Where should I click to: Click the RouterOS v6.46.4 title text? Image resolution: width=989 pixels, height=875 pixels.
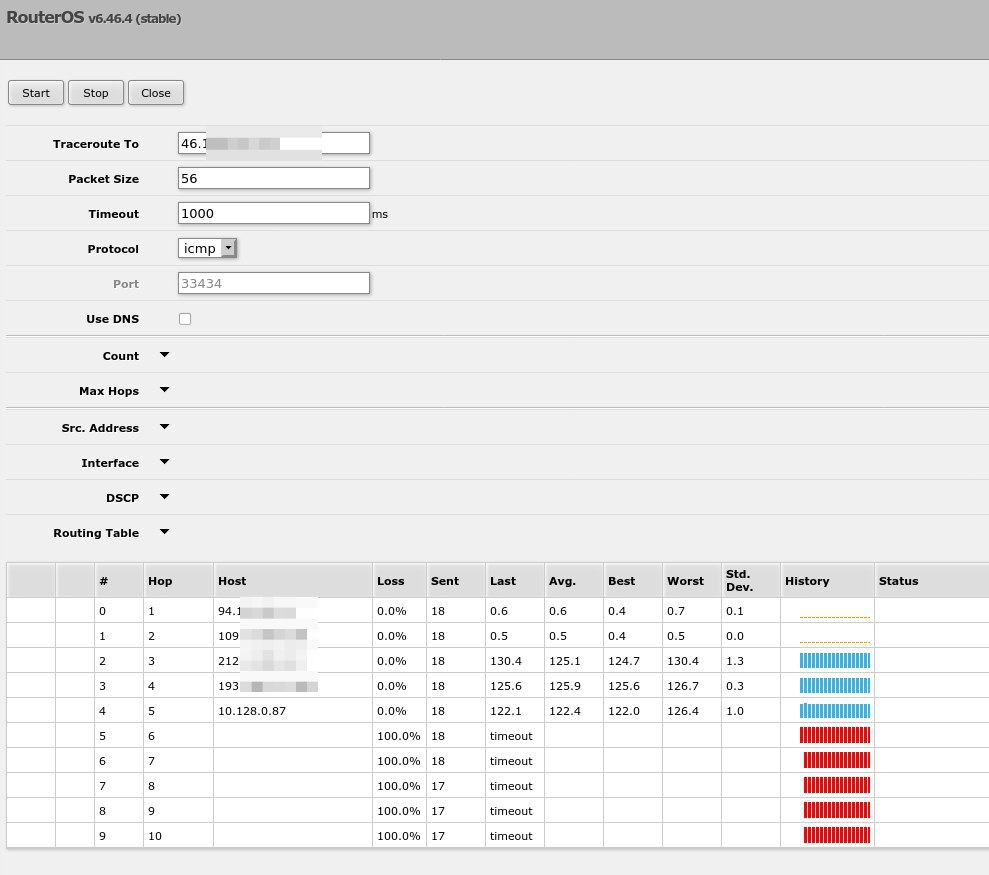(x=93, y=18)
